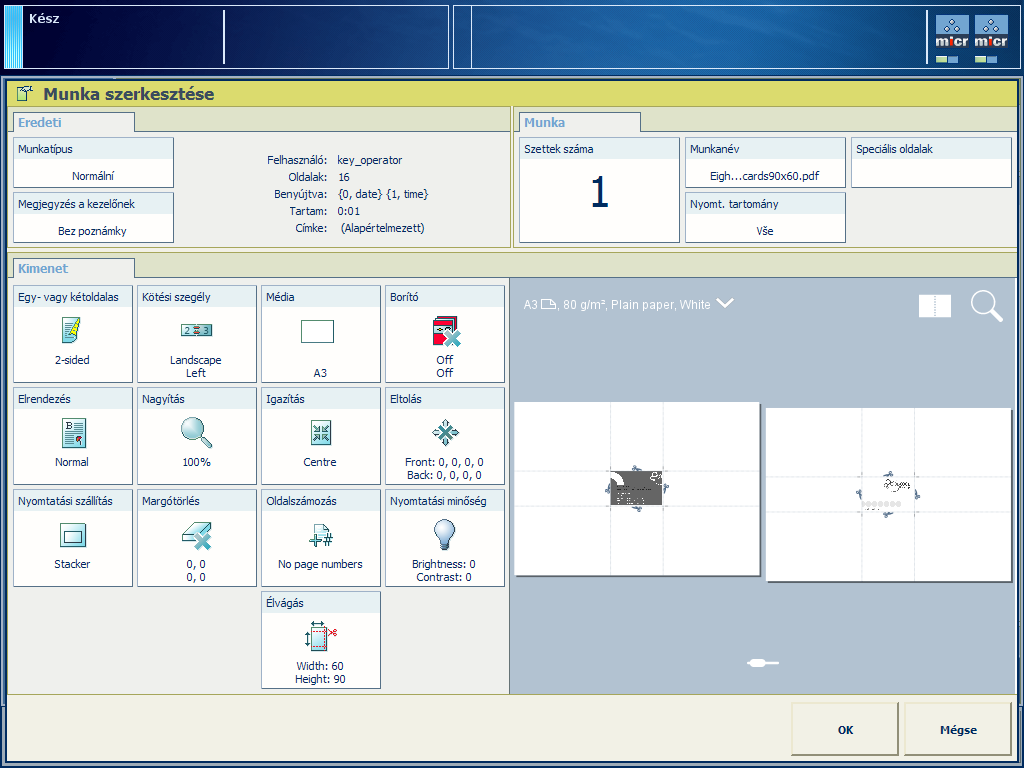
Task: Select the Média A3 paper icon
Action: point(317,331)
